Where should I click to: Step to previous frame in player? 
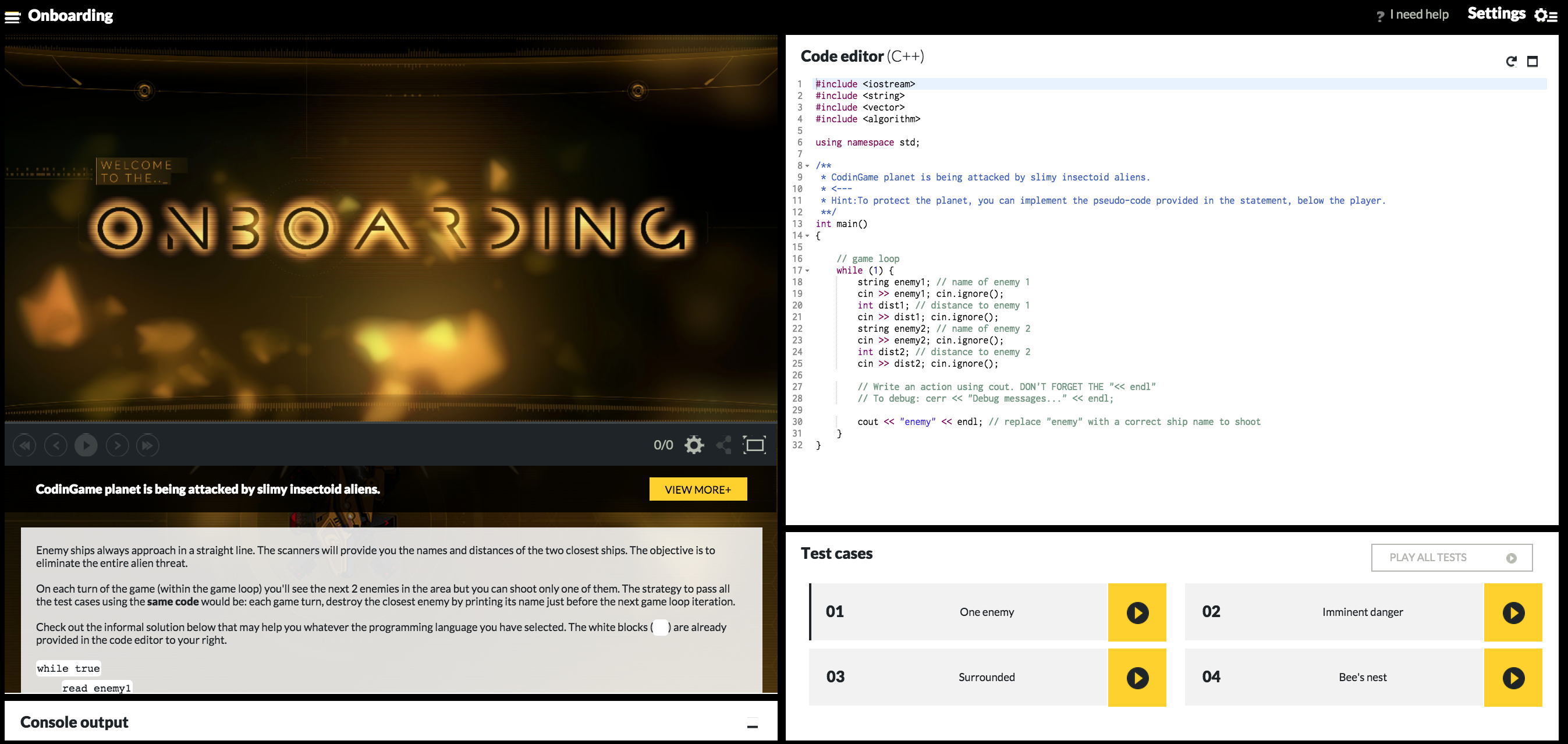pos(55,446)
